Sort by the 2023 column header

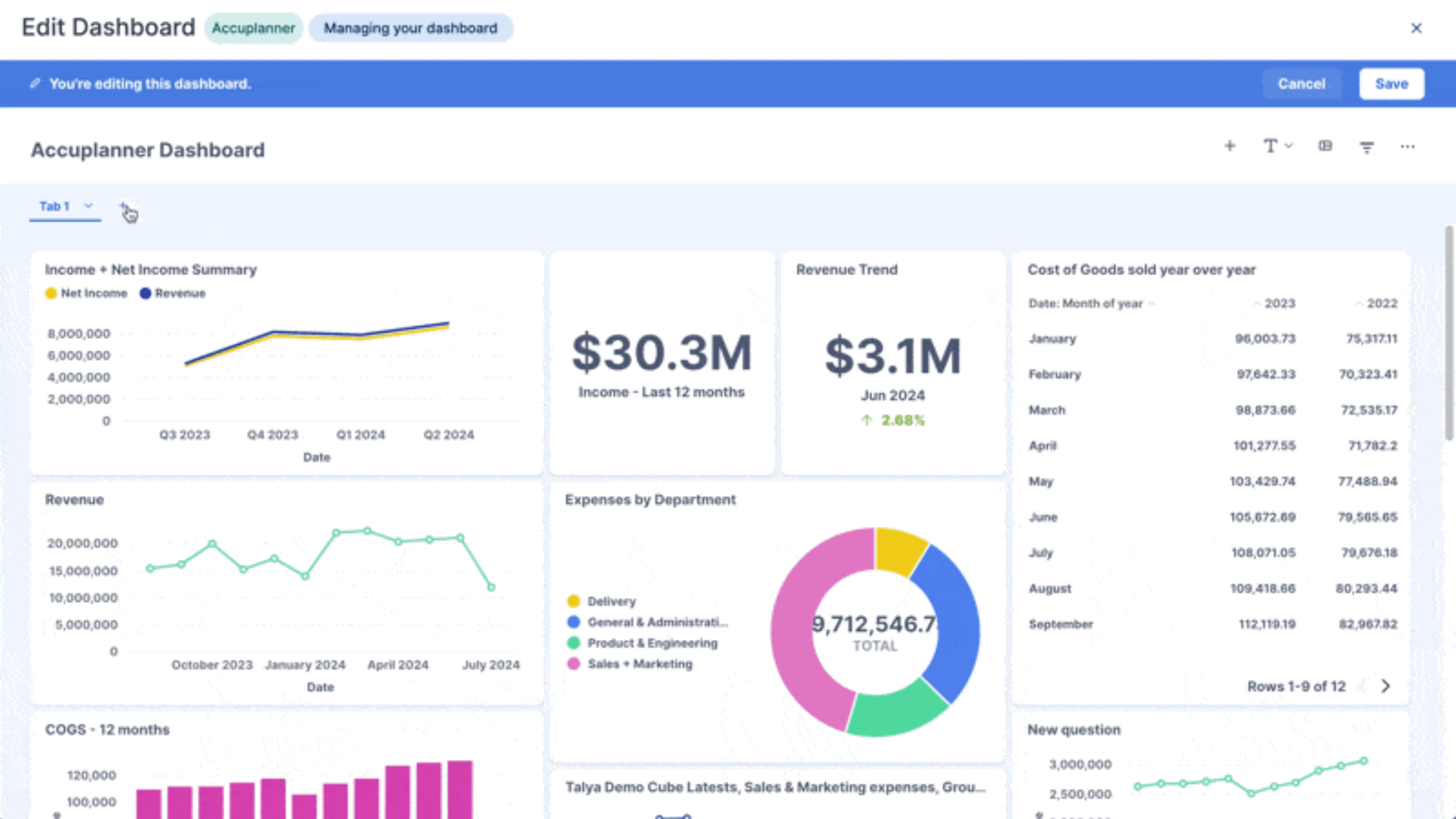1280,303
